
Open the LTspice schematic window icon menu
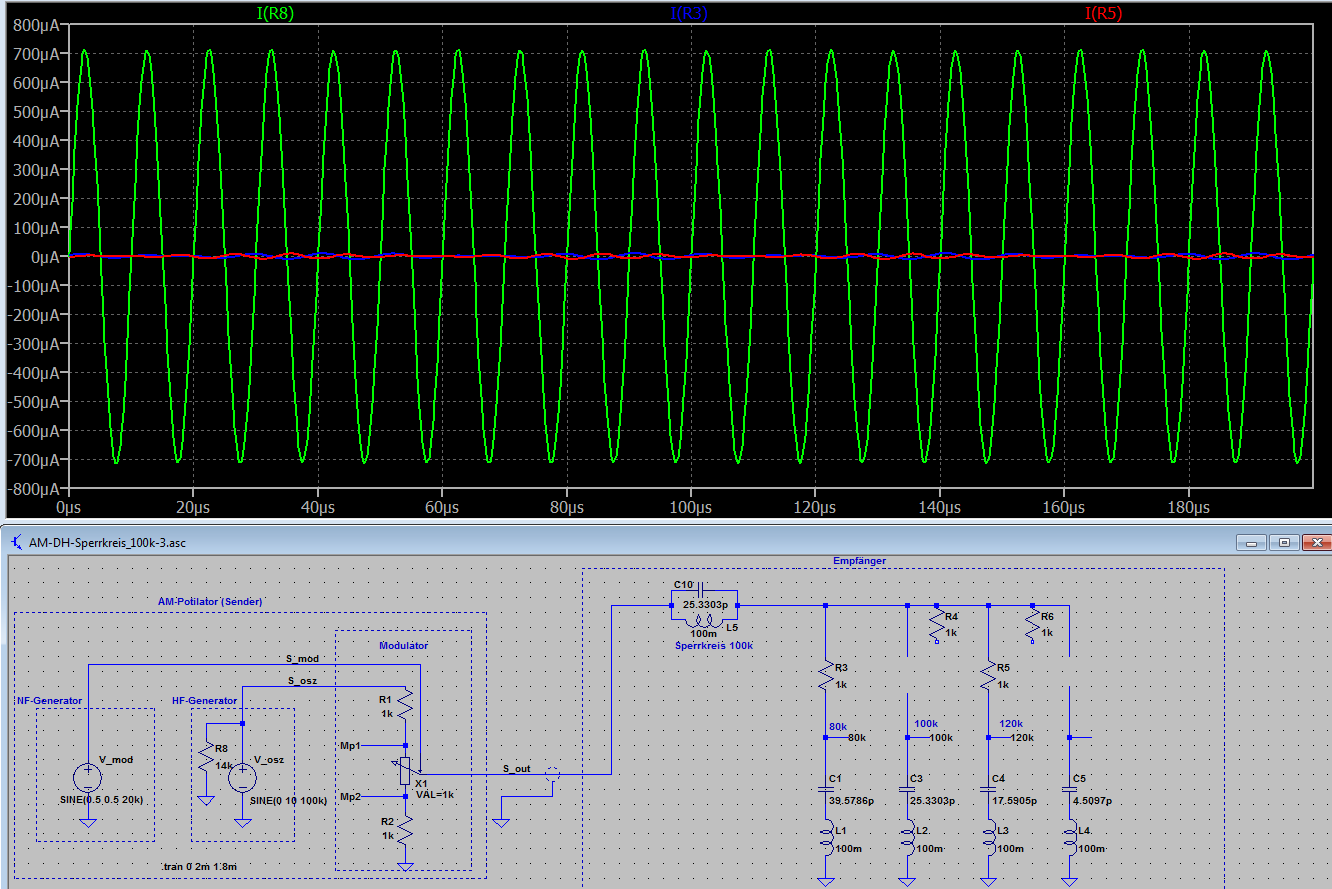(17, 543)
